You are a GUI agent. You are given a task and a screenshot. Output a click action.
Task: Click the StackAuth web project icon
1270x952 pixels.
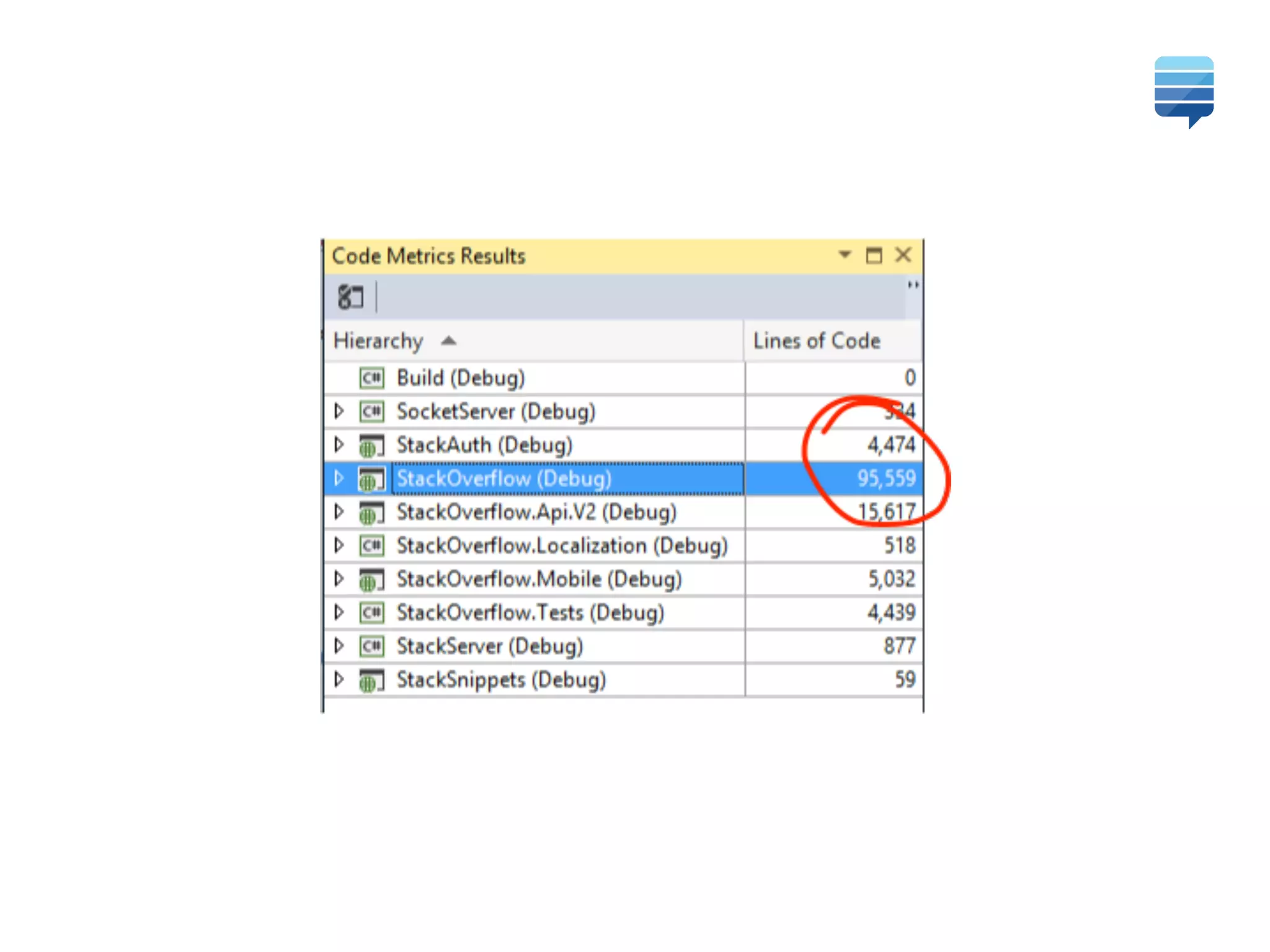(372, 445)
